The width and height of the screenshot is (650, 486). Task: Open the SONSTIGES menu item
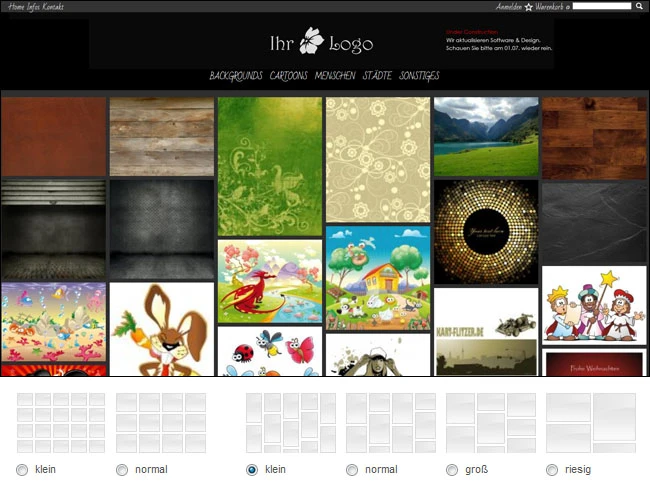point(419,76)
